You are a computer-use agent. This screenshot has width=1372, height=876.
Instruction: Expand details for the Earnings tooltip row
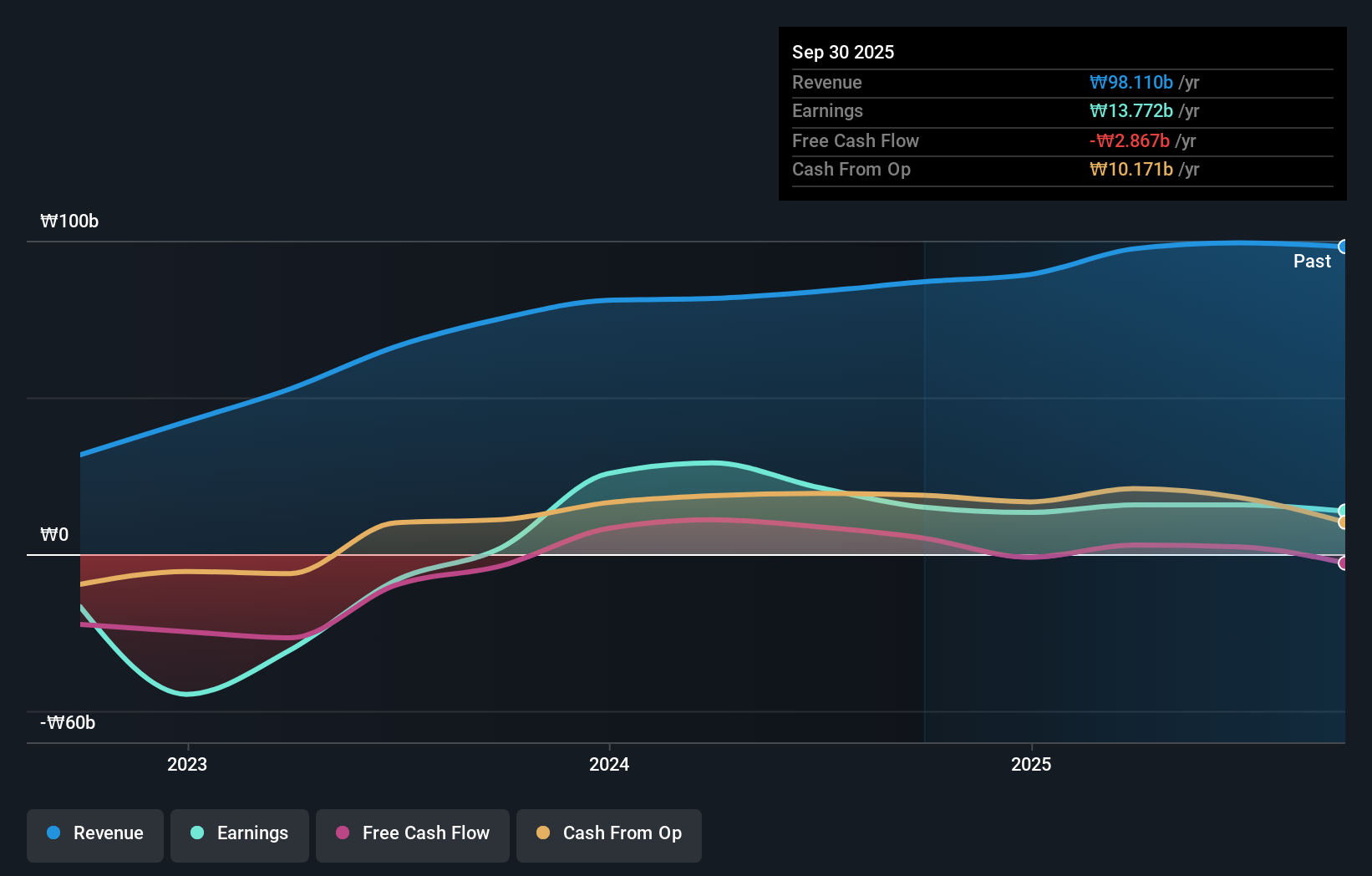coord(1062,111)
